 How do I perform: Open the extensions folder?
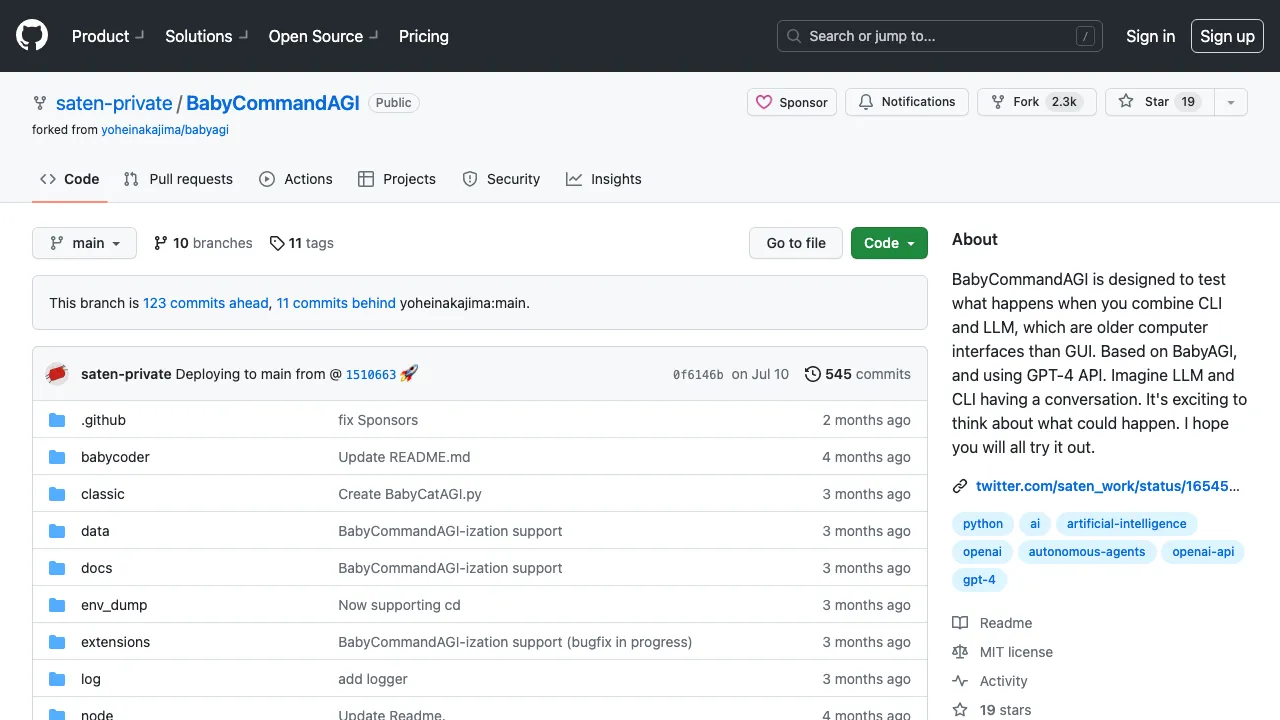click(115, 642)
